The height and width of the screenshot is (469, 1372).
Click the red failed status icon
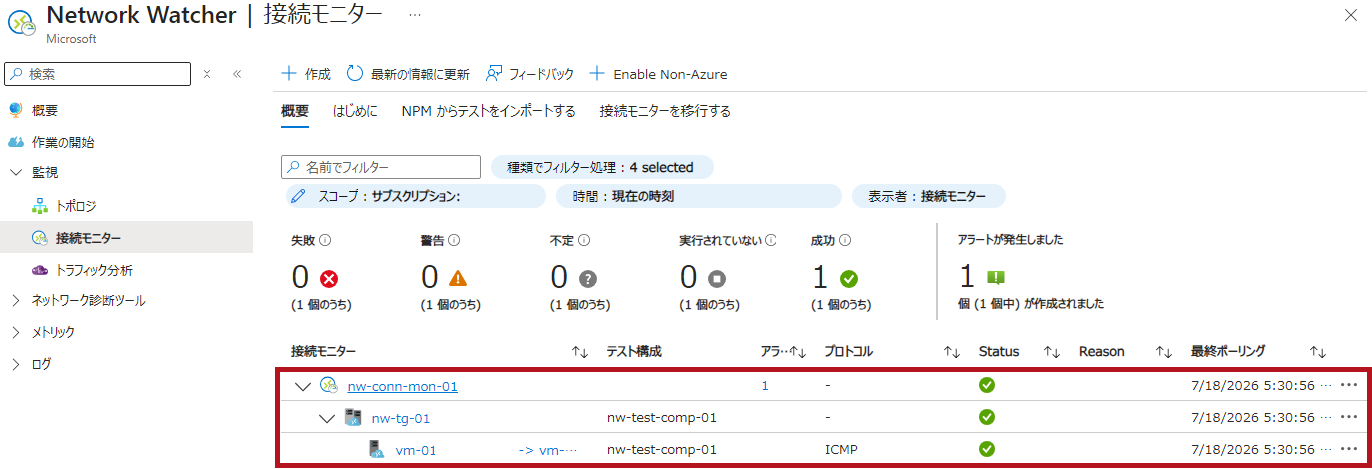point(328,279)
